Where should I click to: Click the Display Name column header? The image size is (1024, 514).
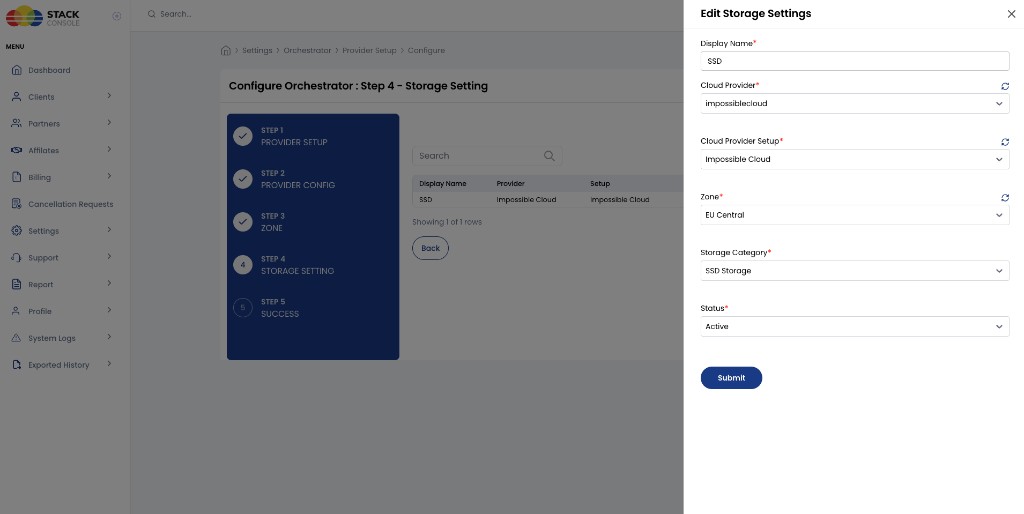pos(443,184)
